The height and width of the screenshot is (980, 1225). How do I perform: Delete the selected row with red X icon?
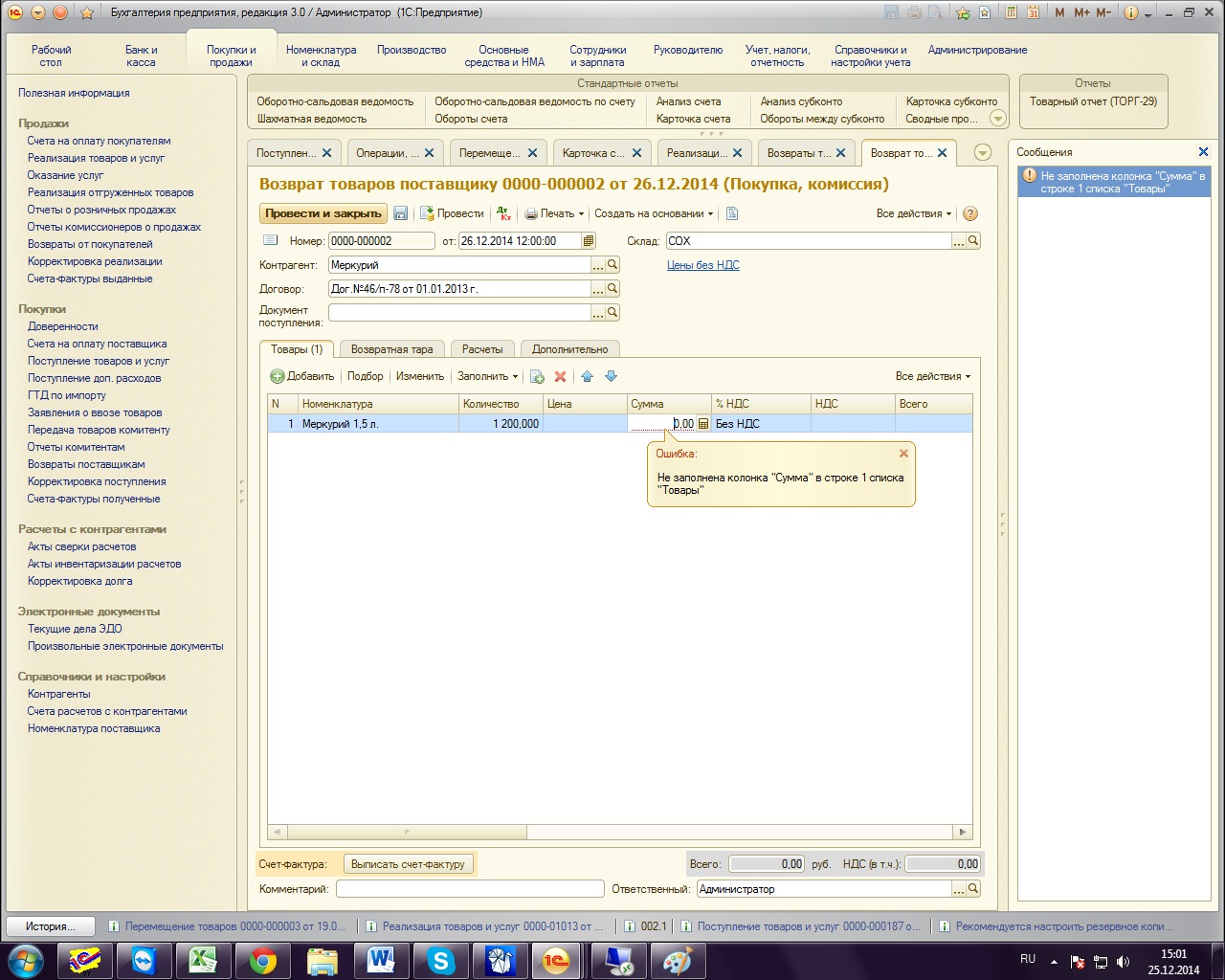[561, 377]
